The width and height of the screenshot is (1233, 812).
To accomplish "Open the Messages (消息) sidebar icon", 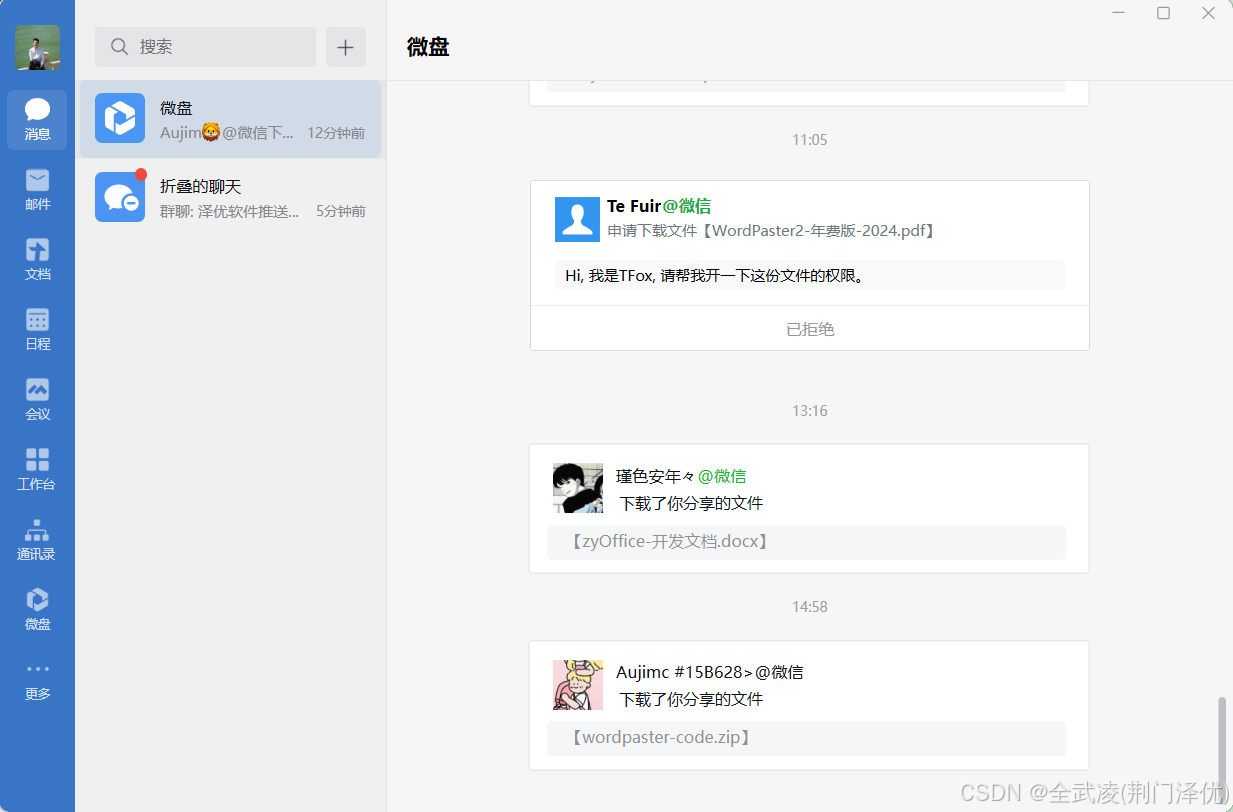I will click(x=37, y=119).
